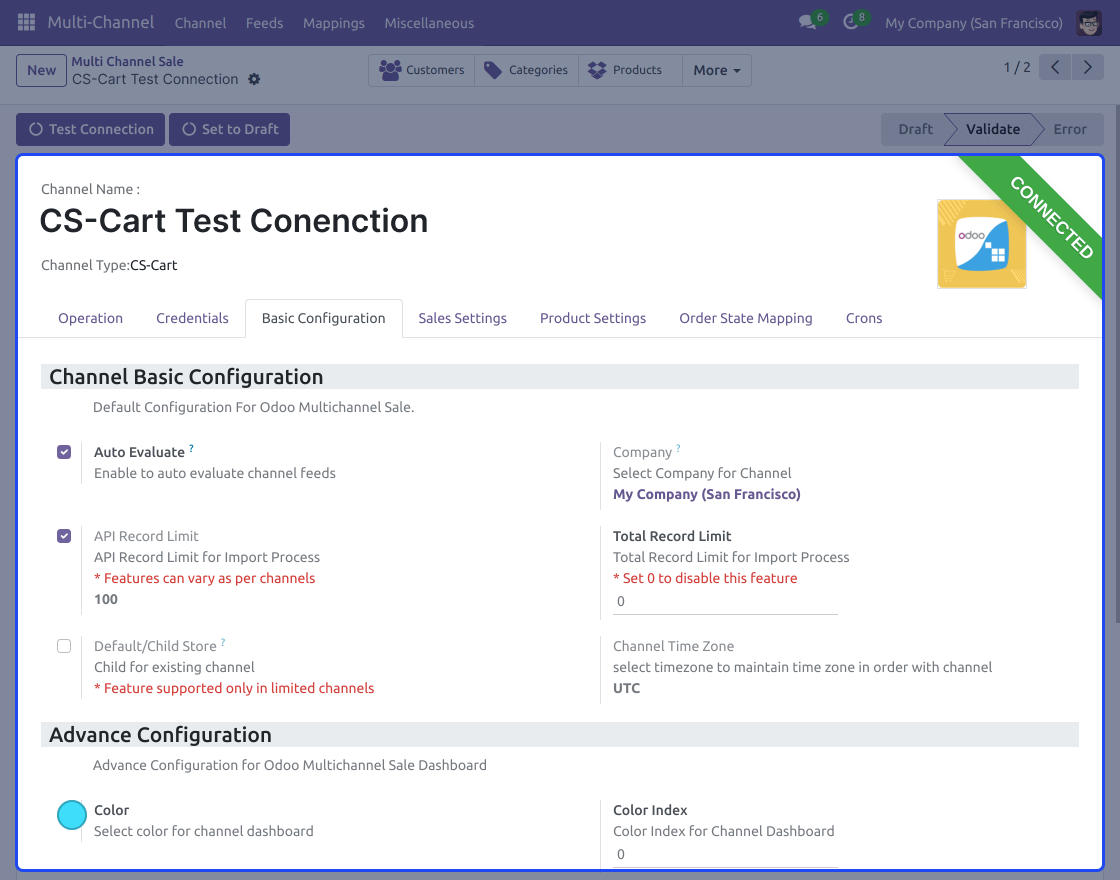Open the messages chat icon
The image size is (1120, 880).
[x=807, y=22]
